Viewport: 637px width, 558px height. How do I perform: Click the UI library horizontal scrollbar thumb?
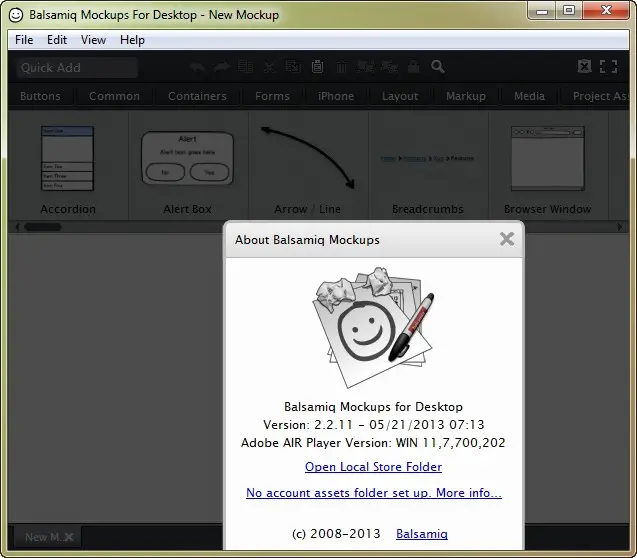(43, 227)
